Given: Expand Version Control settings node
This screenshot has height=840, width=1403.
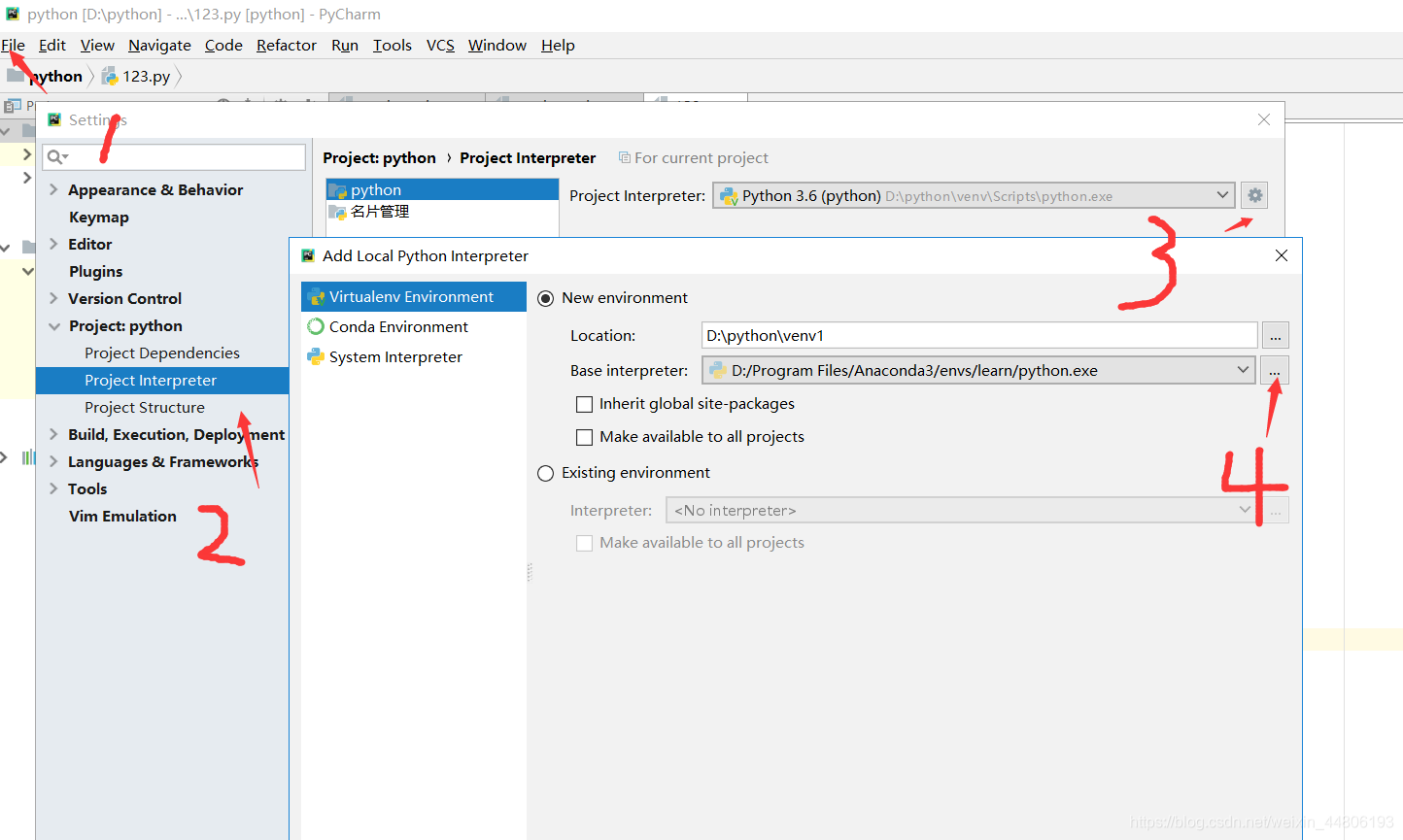Looking at the screenshot, I should [x=53, y=298].
